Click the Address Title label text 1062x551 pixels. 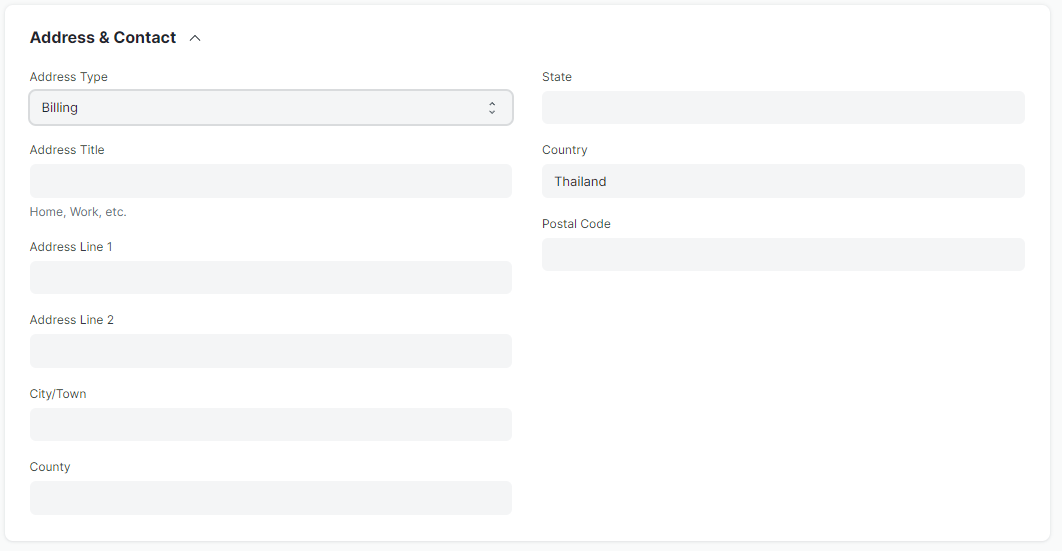pyautogui.click(x=67, y=150)
